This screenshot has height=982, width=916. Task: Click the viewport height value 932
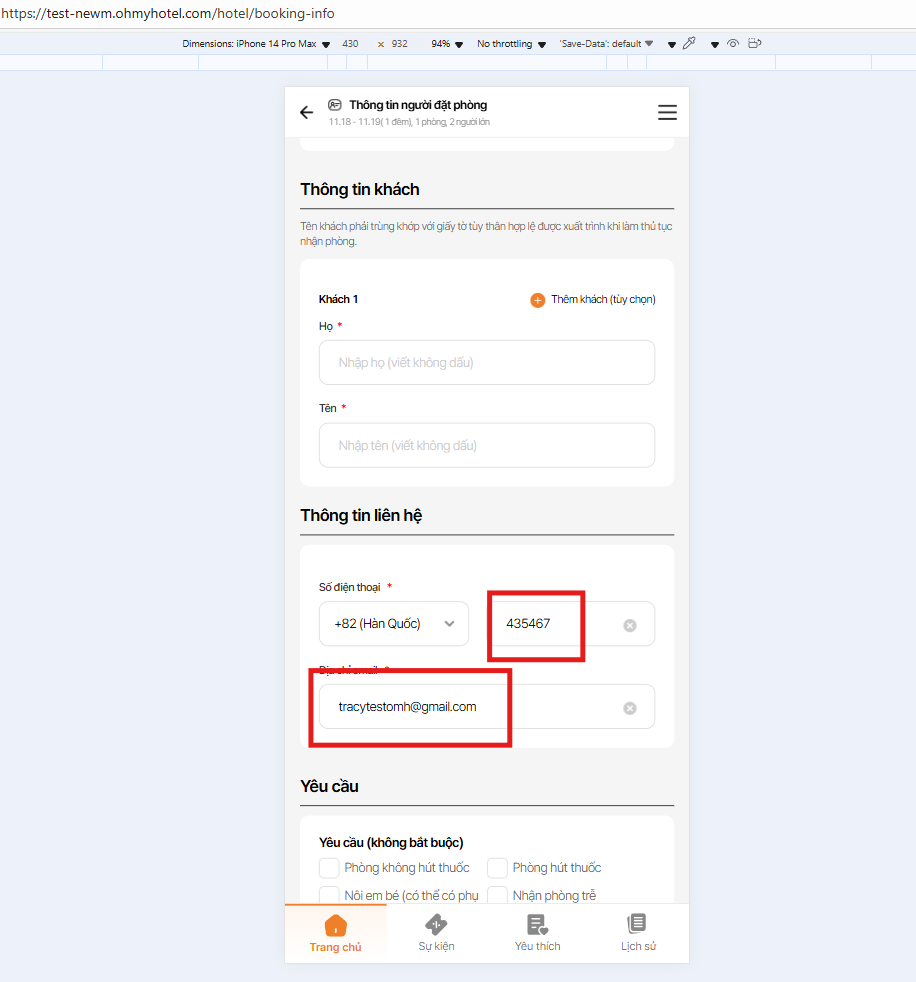coord(399,44)
